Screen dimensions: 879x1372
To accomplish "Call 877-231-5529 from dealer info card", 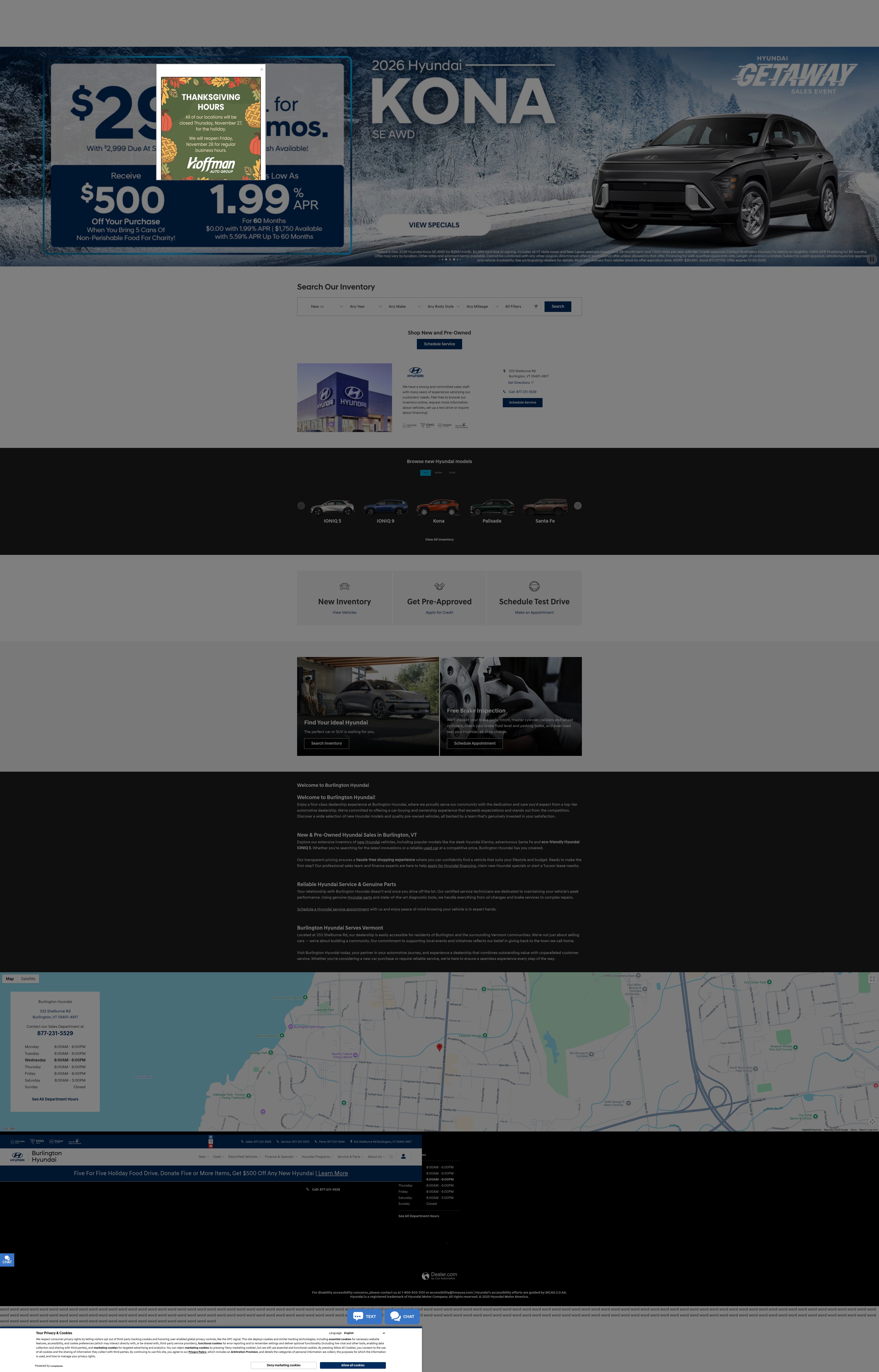I will pos(522,392).
